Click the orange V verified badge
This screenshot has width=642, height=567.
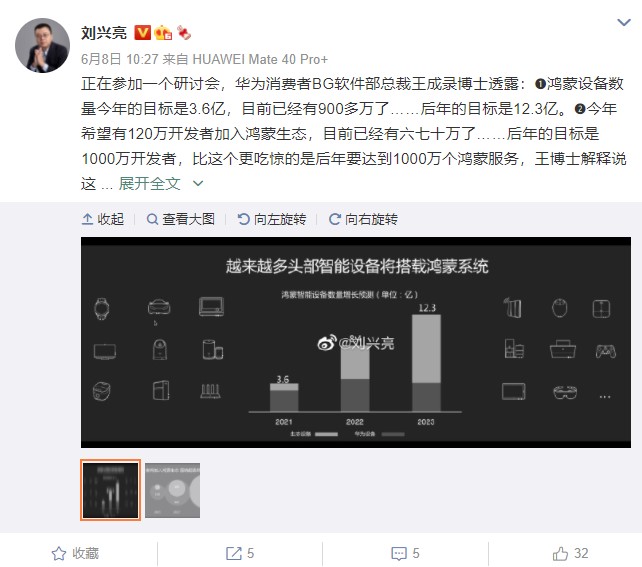[x=142, y=32]
